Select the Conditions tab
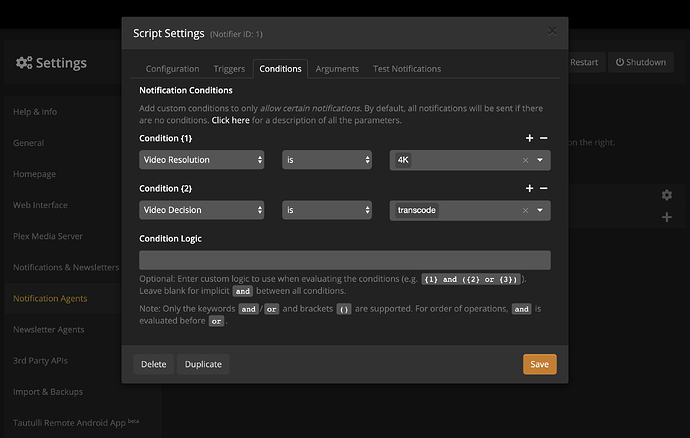This screenshot has width=690, height=438. click(280, 69)
